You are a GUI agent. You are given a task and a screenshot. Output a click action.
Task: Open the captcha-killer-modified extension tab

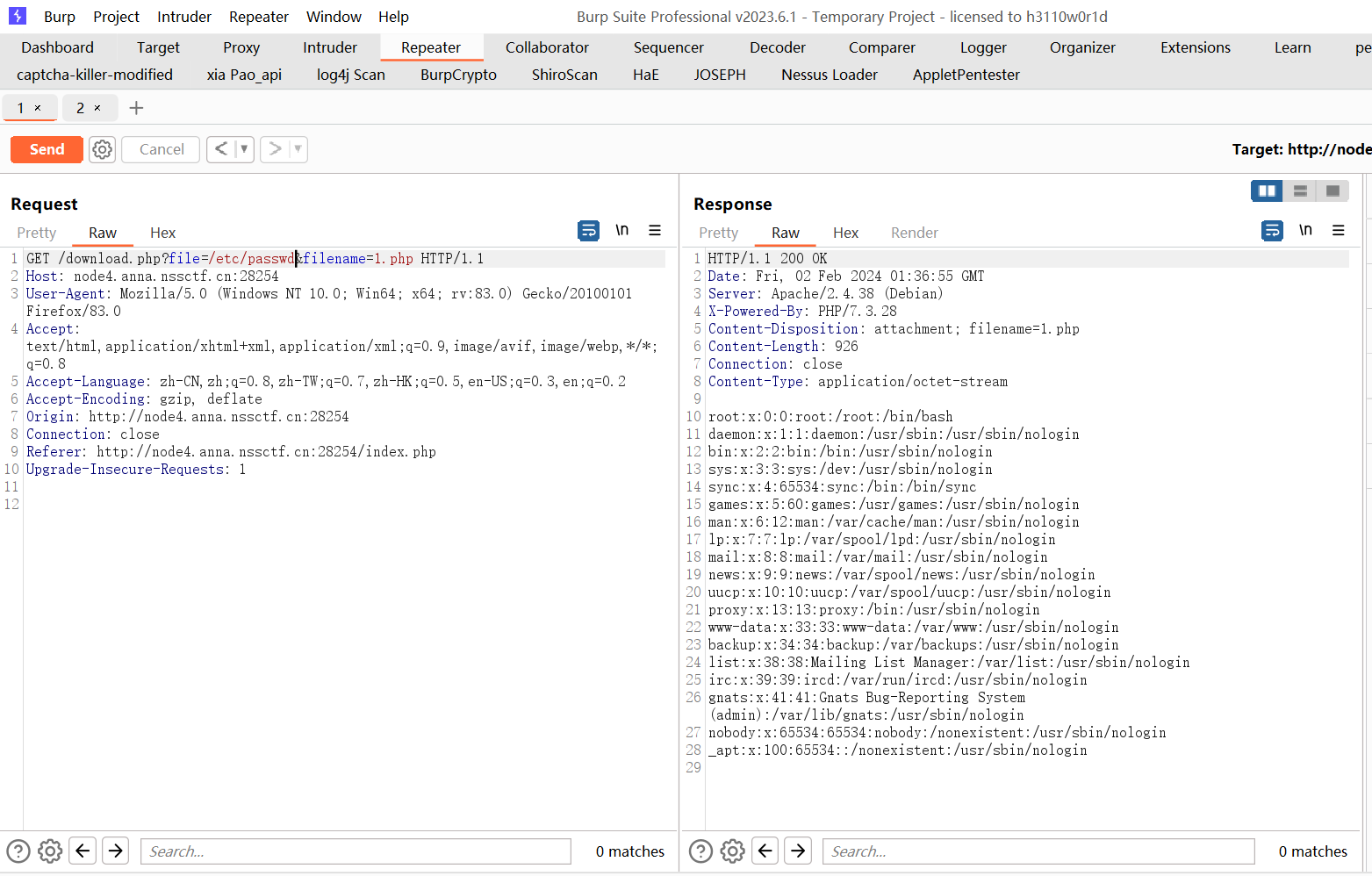(95, 75)
